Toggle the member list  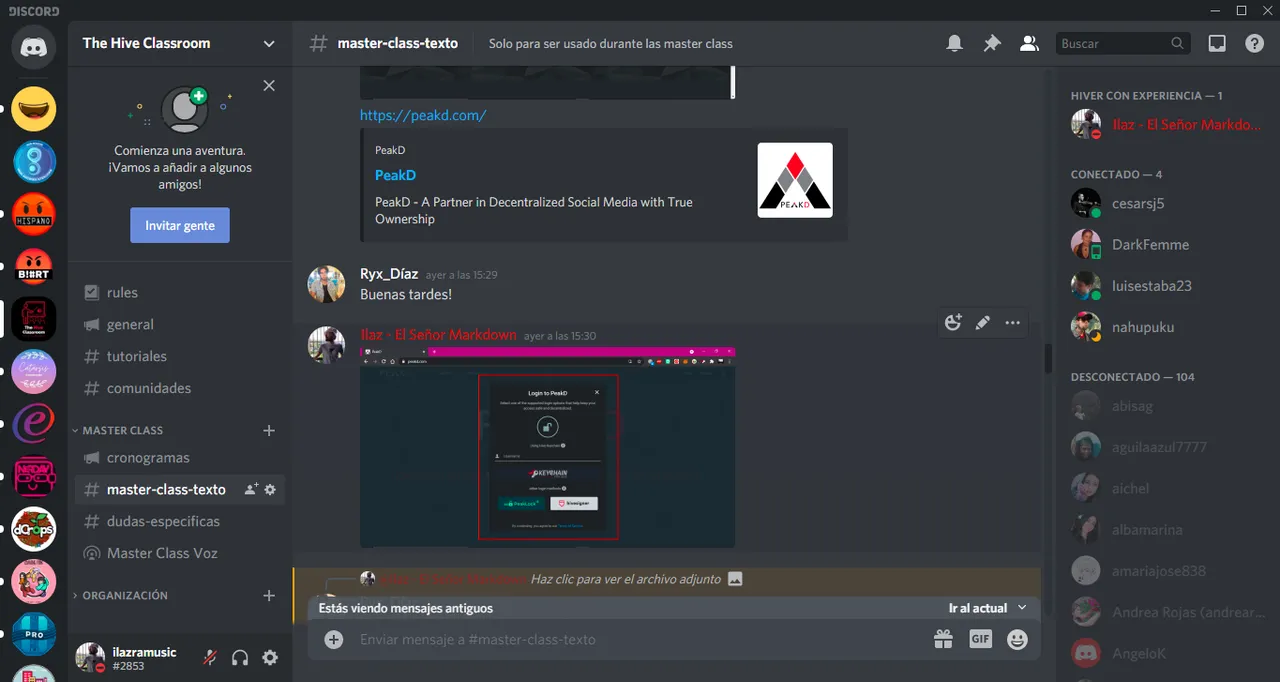tap(1028, 43)
